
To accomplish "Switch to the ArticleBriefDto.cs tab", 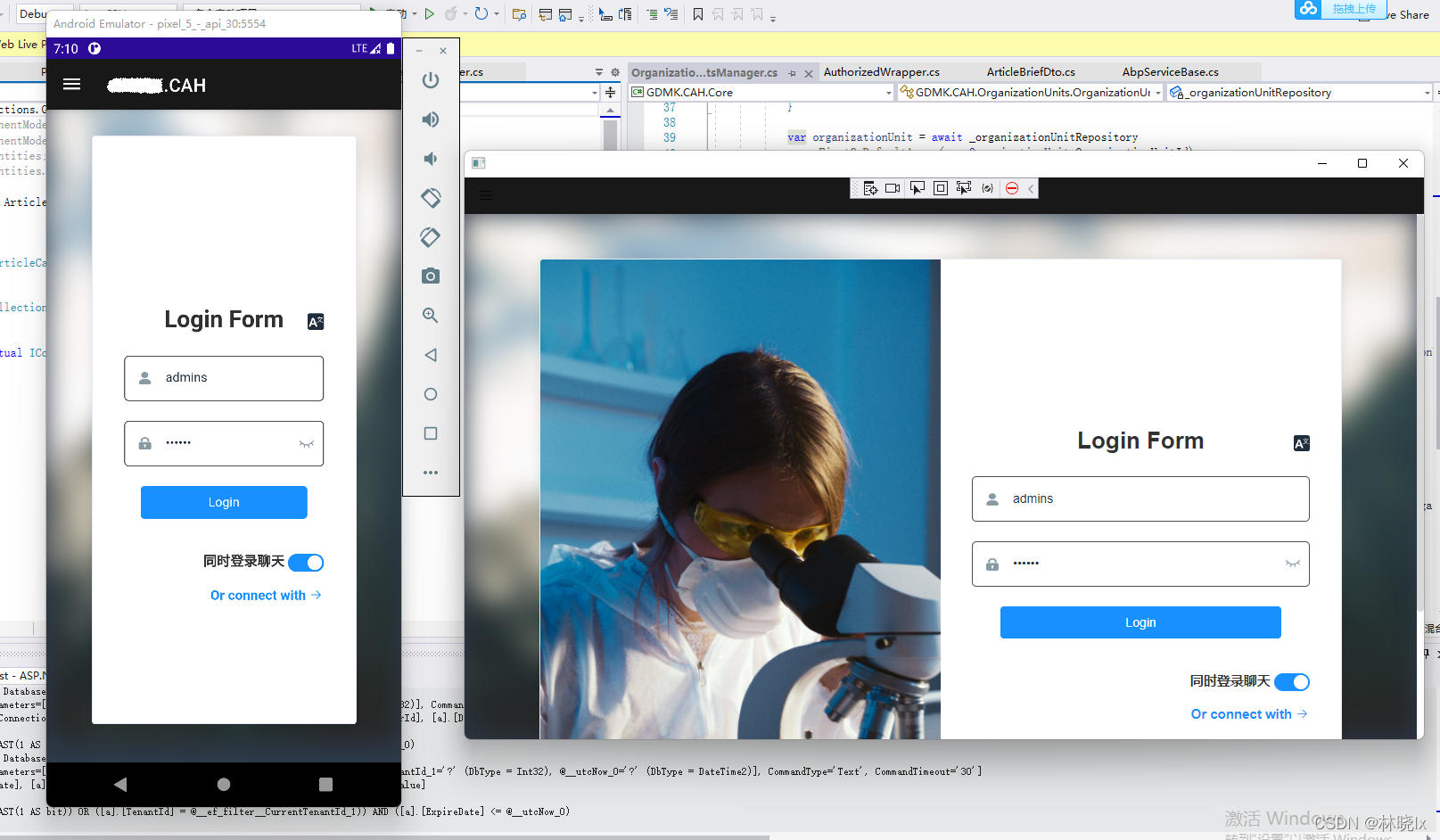I will [x=1030, y=72].
